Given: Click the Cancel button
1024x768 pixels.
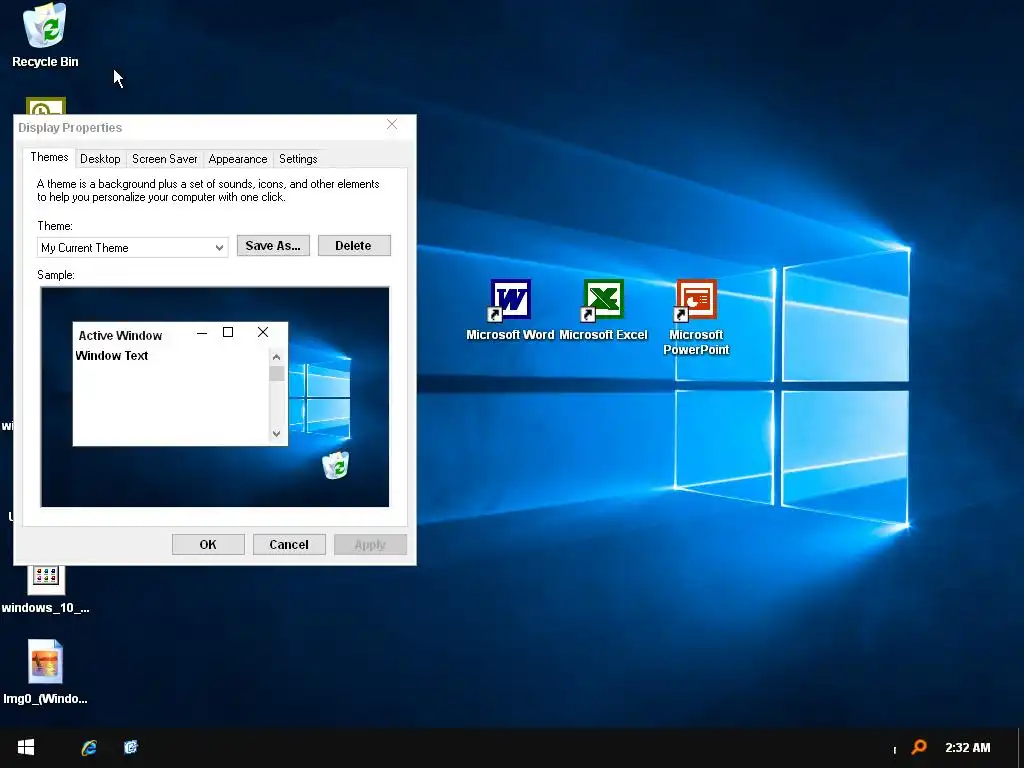Looking at the screenshot, I should 289,545.
